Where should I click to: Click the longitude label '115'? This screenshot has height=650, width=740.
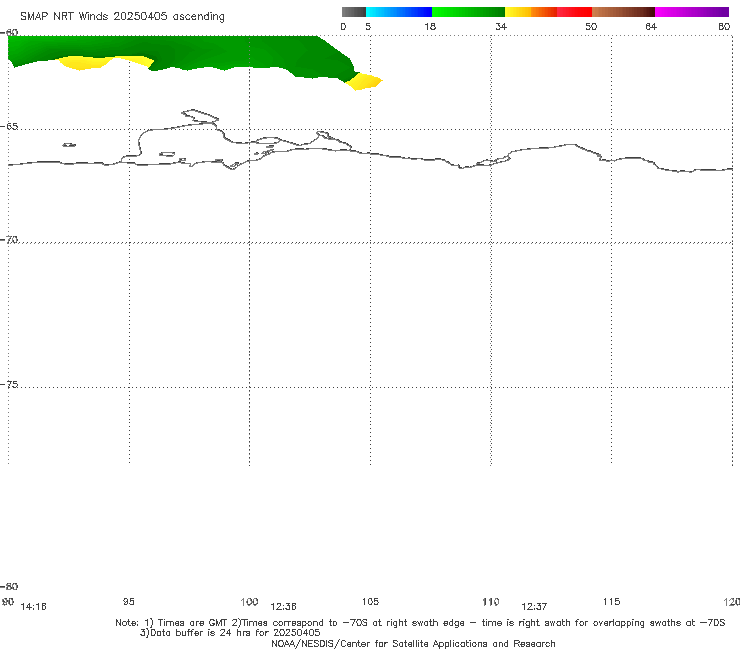[x=612, y=601]
